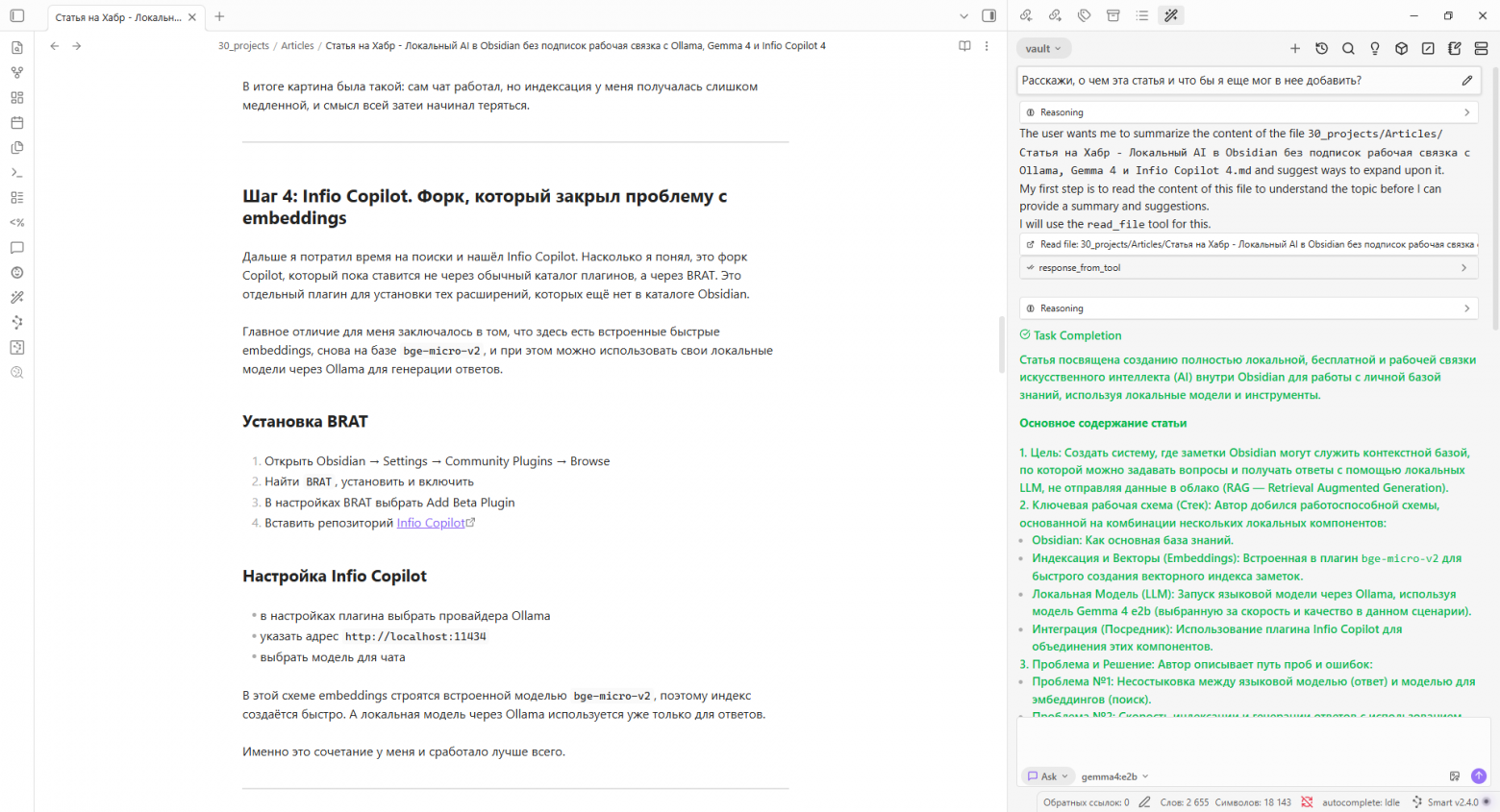Image resolution: width=1500 pixels, height=812 pixels.
Task: Attach an image to the chat message
Action: coord(1455,776)
